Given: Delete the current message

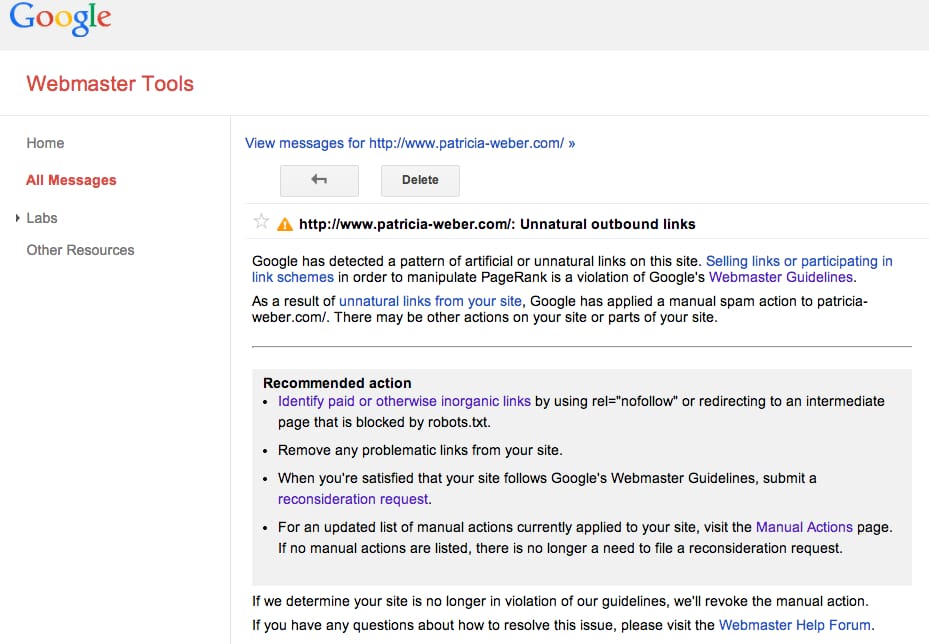Looking at the screenshot, I should (420, 180).
